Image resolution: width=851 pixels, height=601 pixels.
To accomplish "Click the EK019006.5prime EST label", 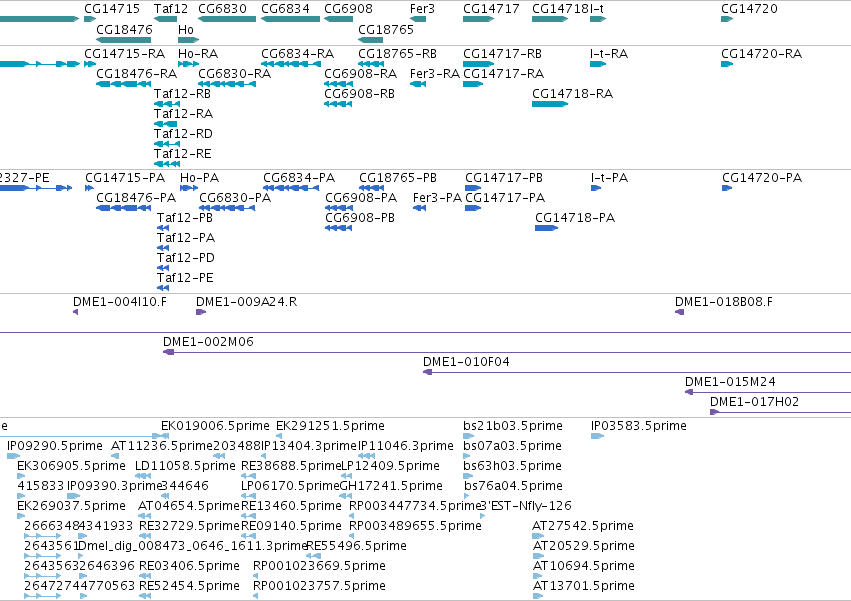I will pyautogui.click(x=215, y=426).
